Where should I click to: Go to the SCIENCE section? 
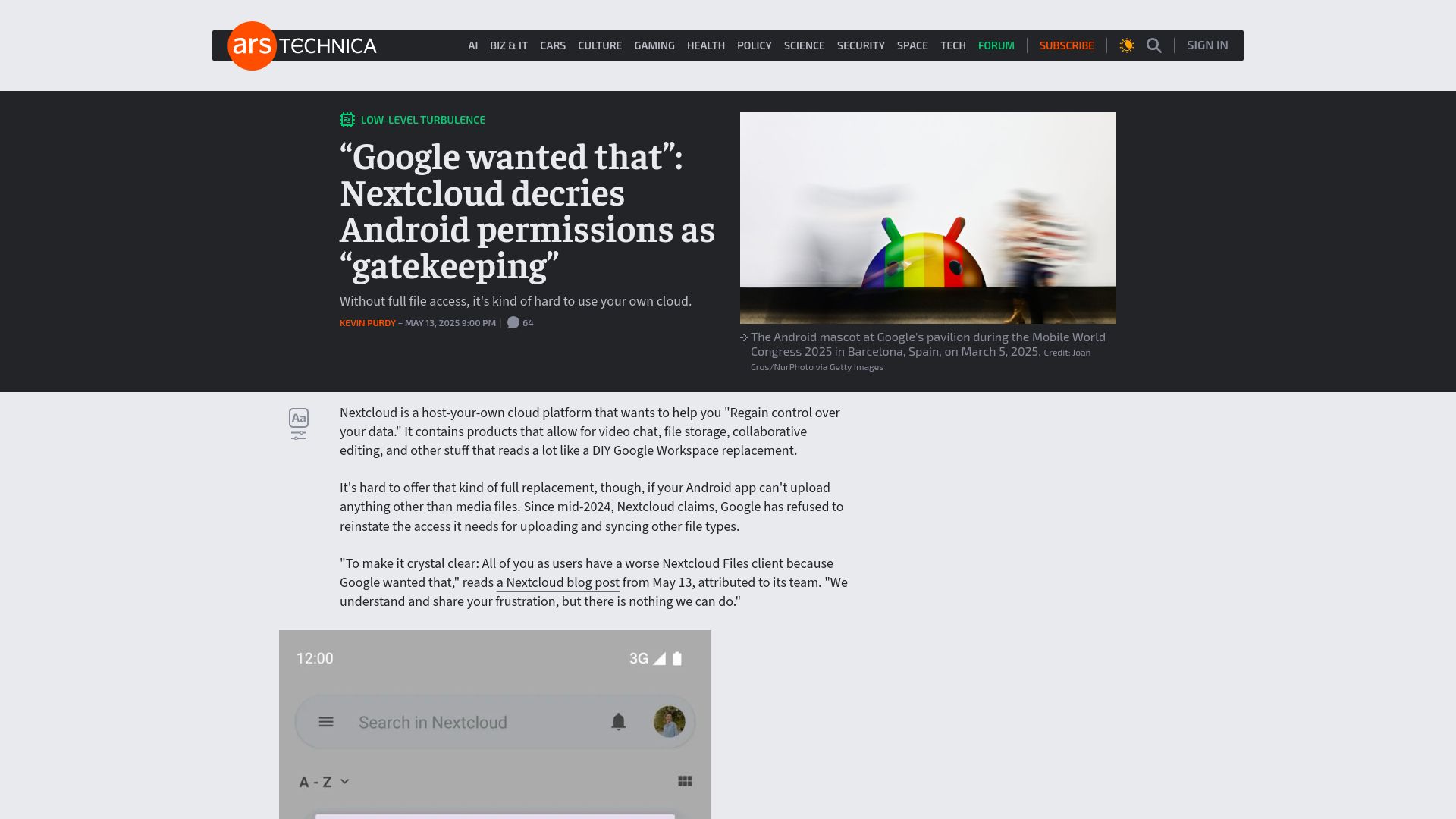pos(805,45)
